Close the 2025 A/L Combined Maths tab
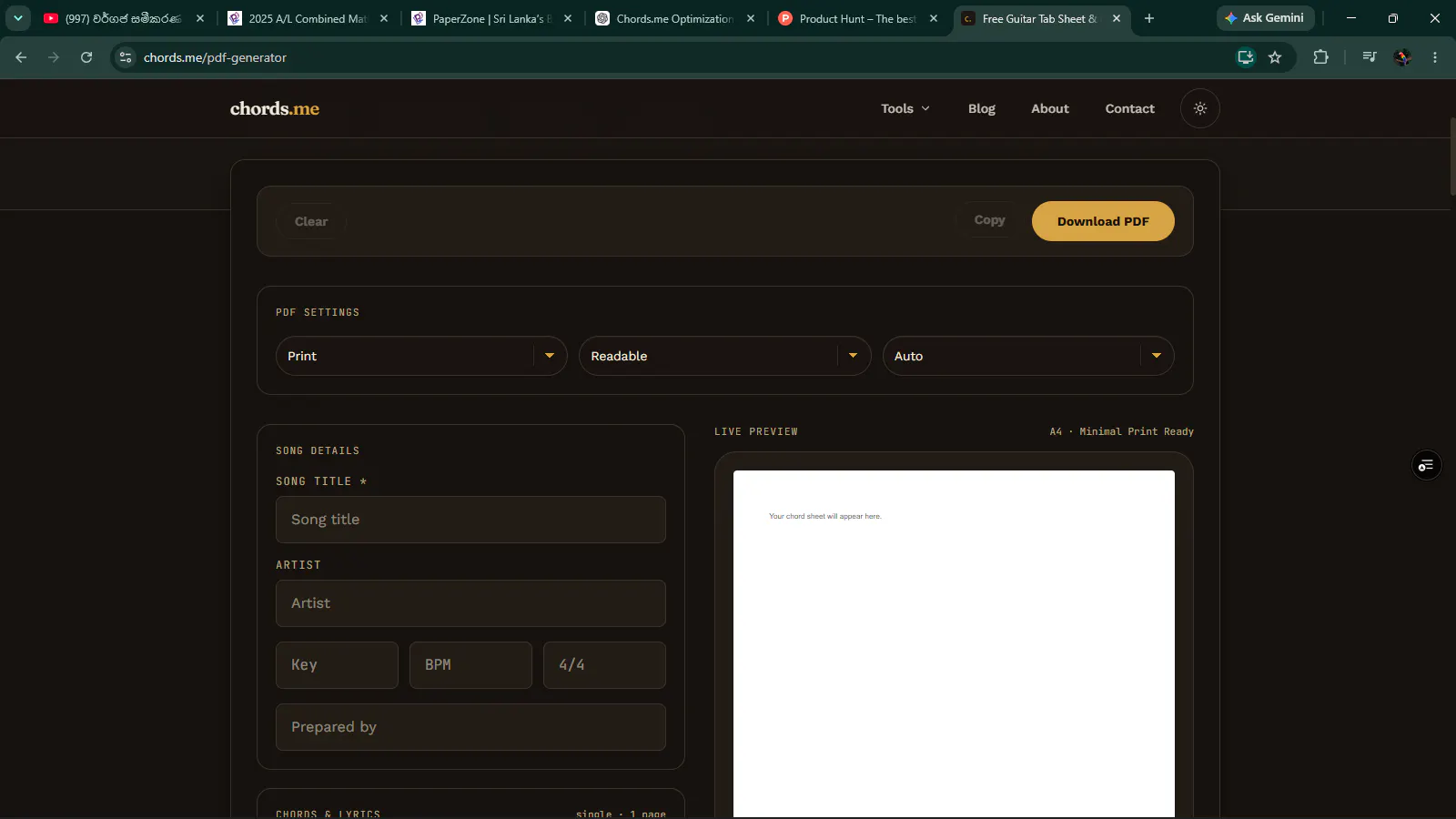This screenshot has width=1456, height=819. coord(384,18)
